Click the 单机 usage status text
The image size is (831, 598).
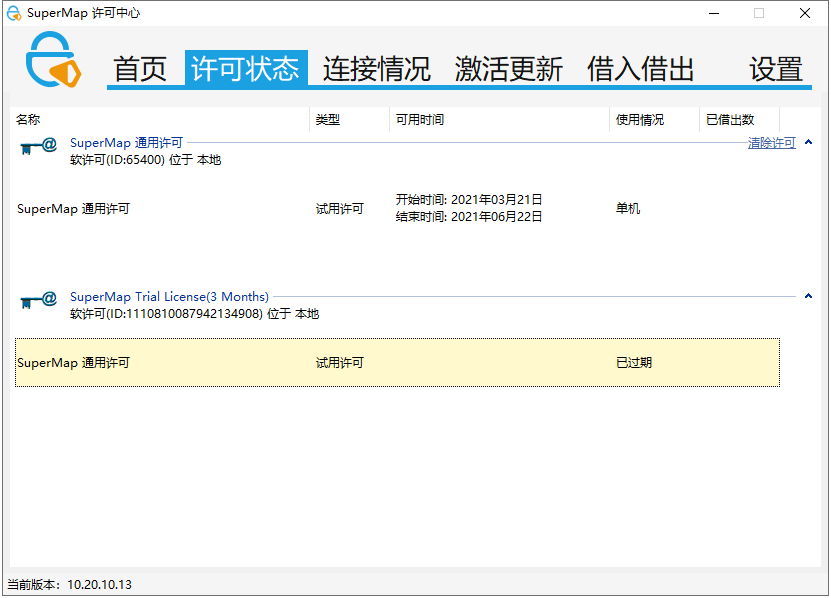click(x=627, y=208)
